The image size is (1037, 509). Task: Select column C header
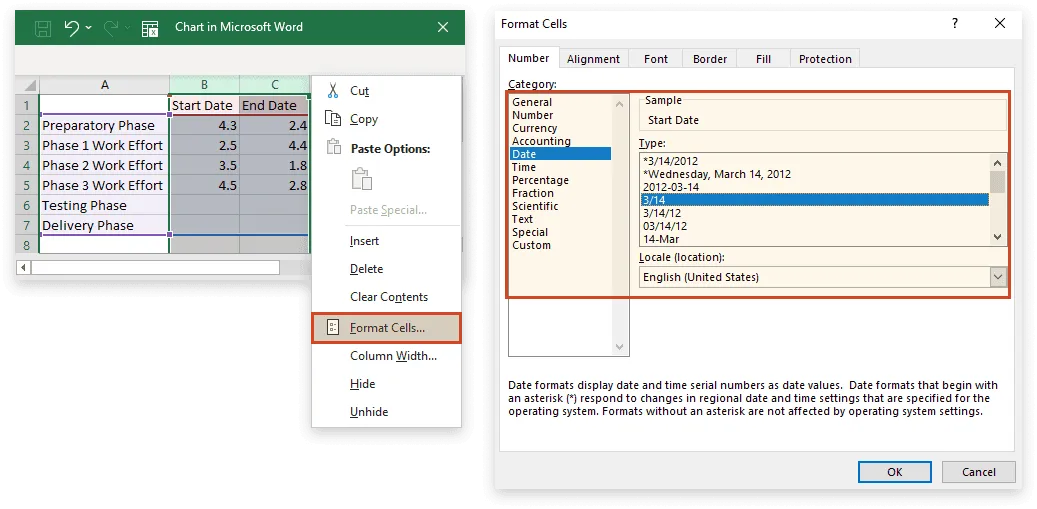click(274, 85)
